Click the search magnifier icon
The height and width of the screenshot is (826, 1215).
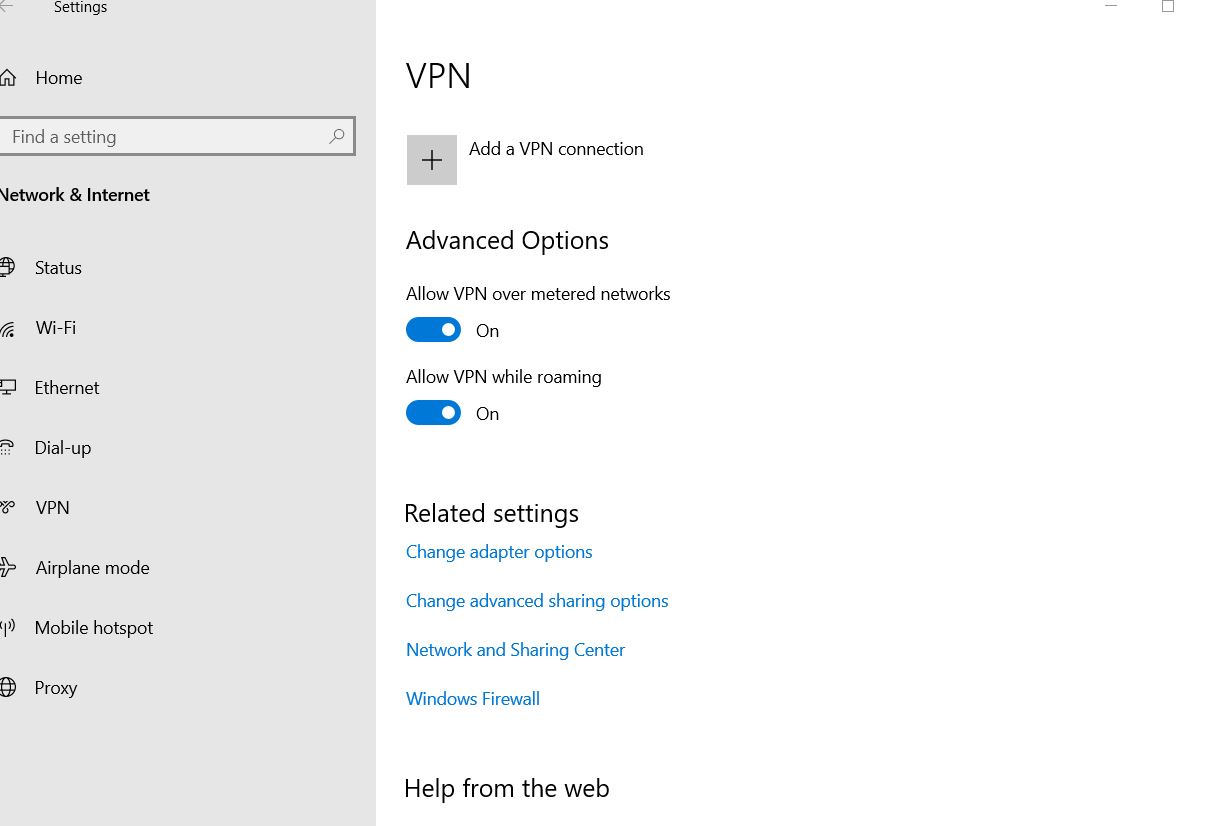(337, 136)
